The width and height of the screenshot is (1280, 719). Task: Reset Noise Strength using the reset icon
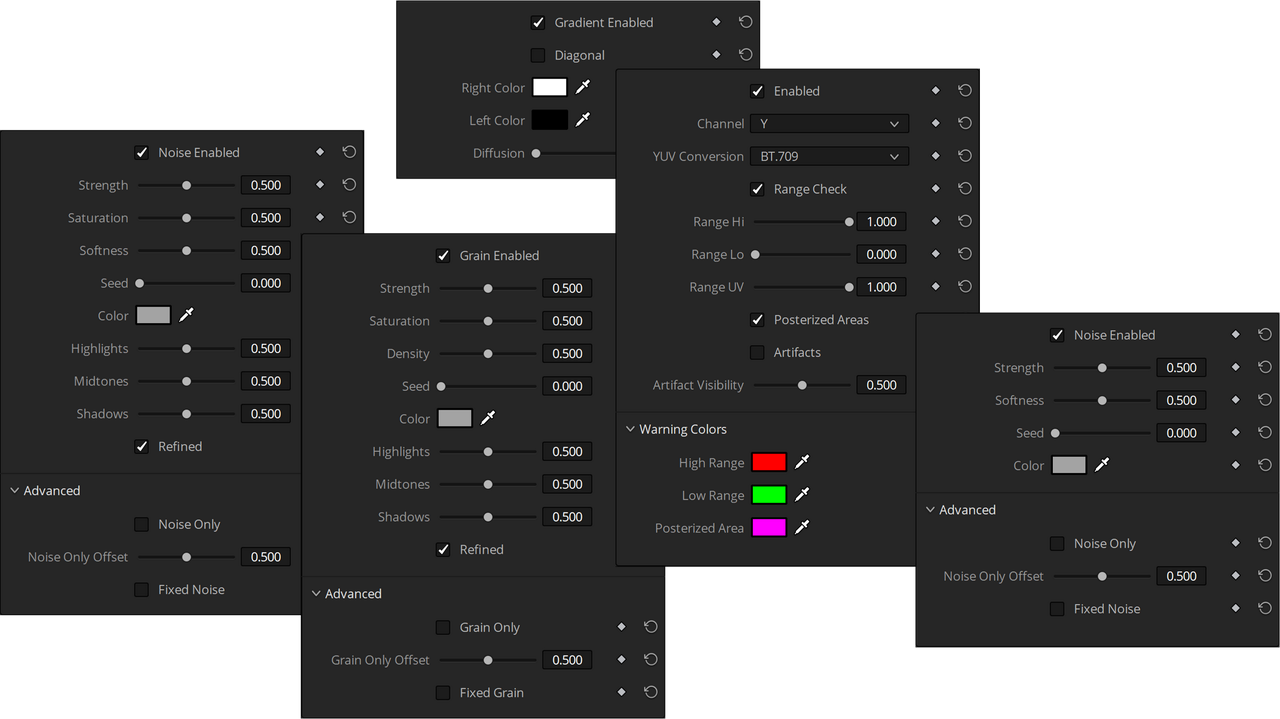point(348,184)
